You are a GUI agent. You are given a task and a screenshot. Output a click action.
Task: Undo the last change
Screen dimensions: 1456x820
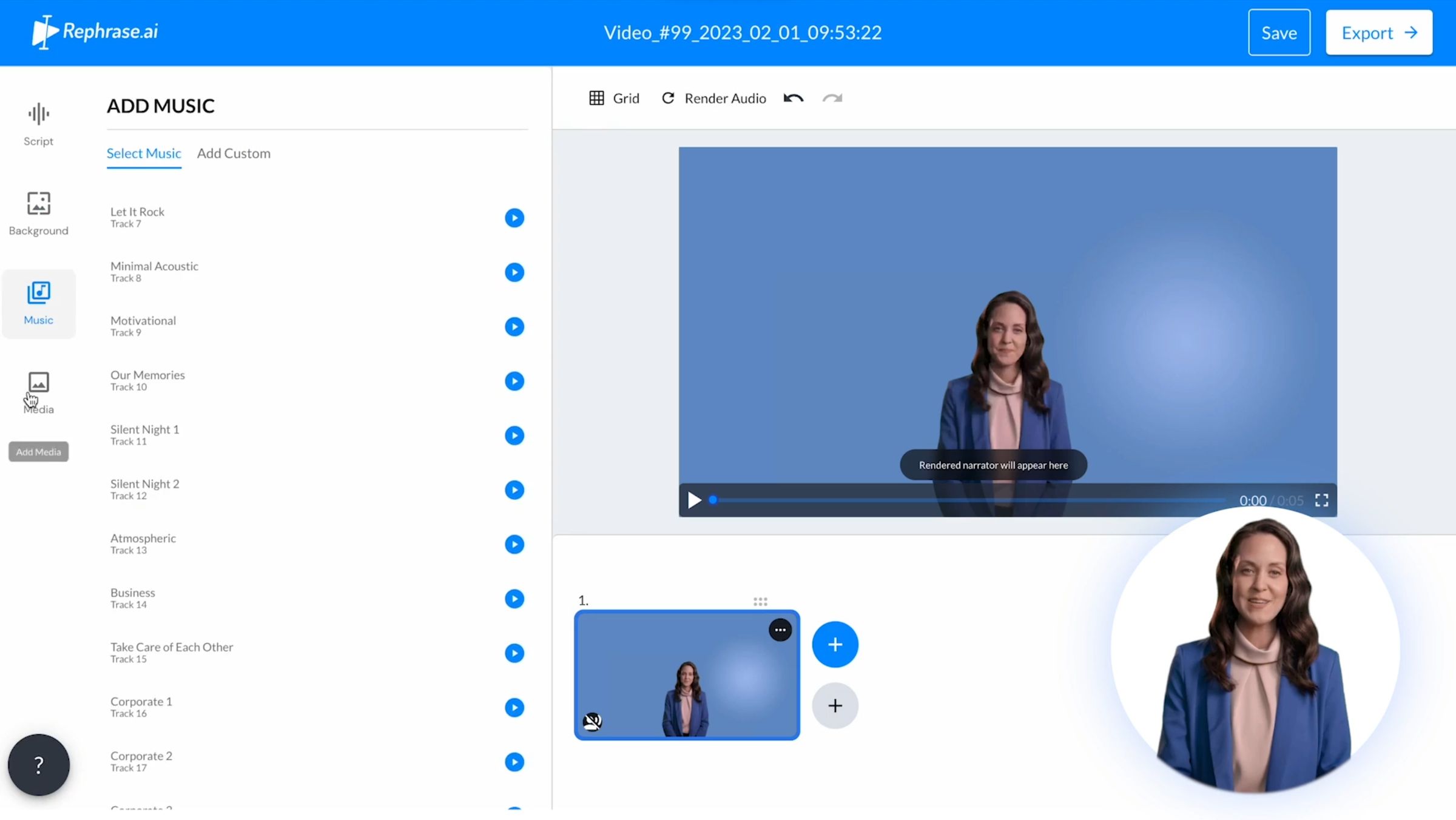click(794, 98)
